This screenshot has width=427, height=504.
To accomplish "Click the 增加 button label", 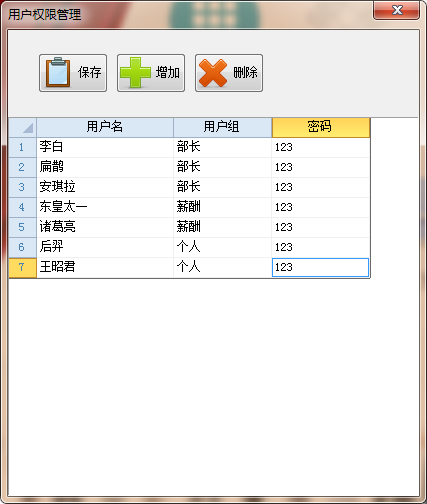I will click(168, 72).
